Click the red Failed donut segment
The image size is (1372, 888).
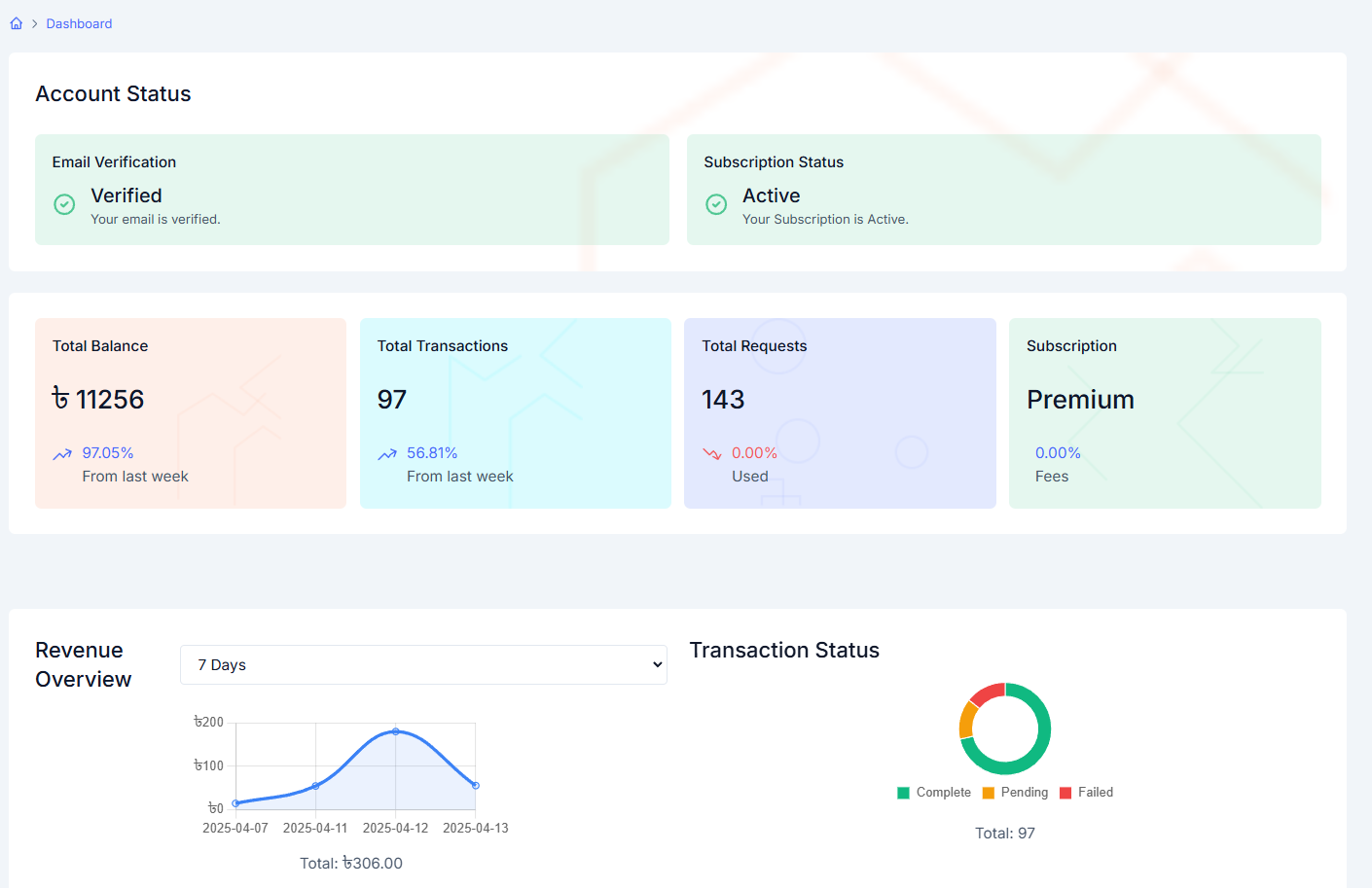[x=989, y=693]
